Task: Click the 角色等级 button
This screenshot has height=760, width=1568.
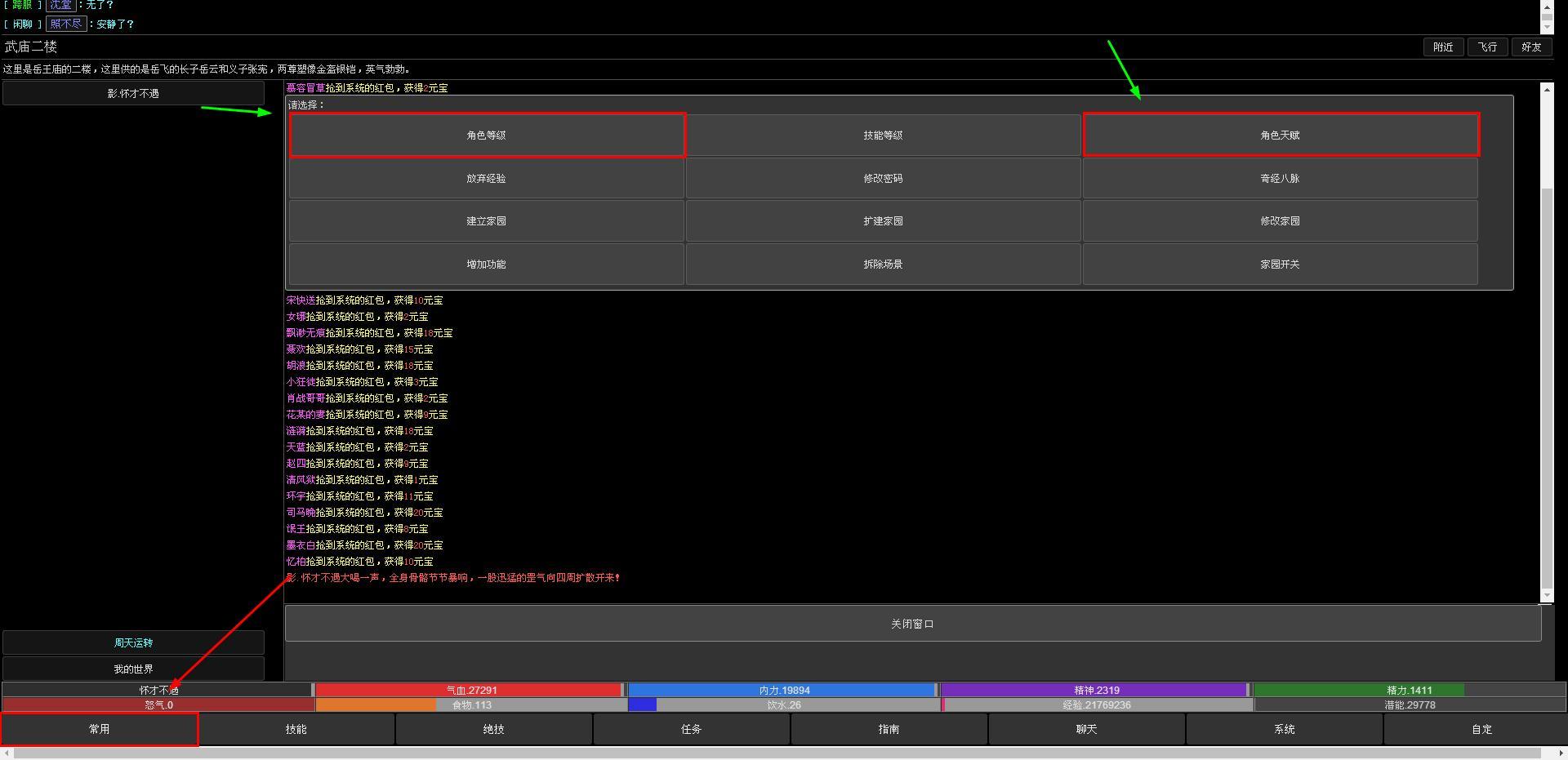Action: (487, 136)
